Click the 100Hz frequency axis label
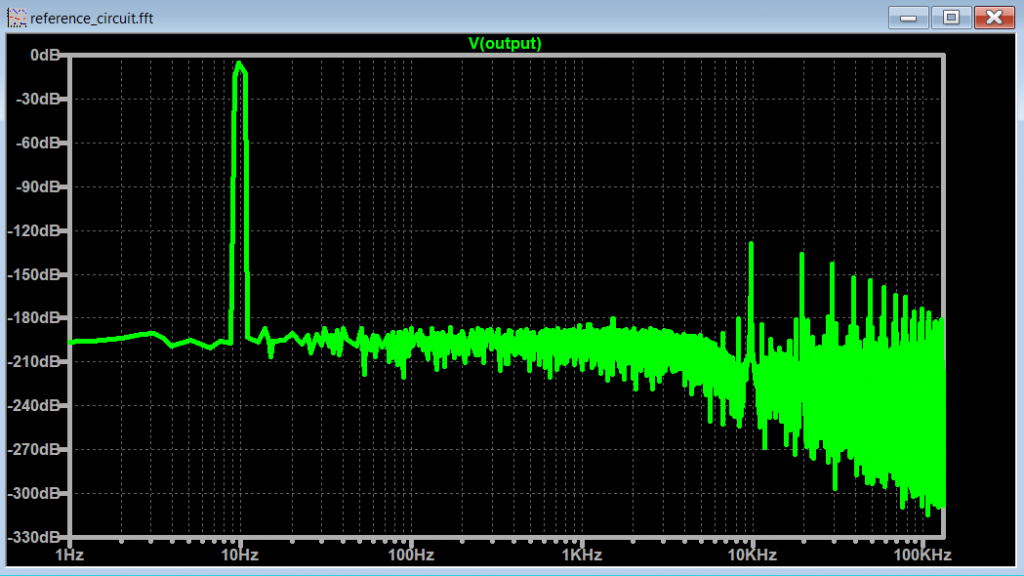Image resolution: width=1024 pixels, height=576 pixels. (410, 555)
